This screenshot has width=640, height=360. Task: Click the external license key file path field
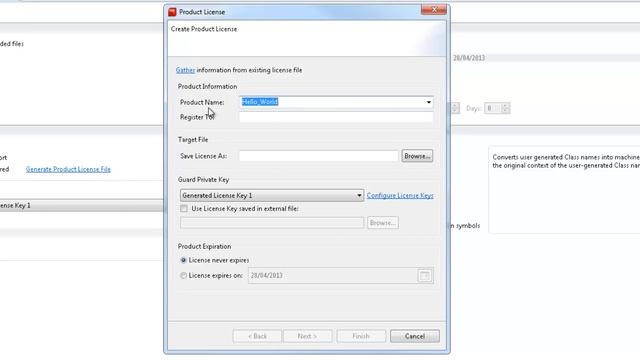click(272, 223)
